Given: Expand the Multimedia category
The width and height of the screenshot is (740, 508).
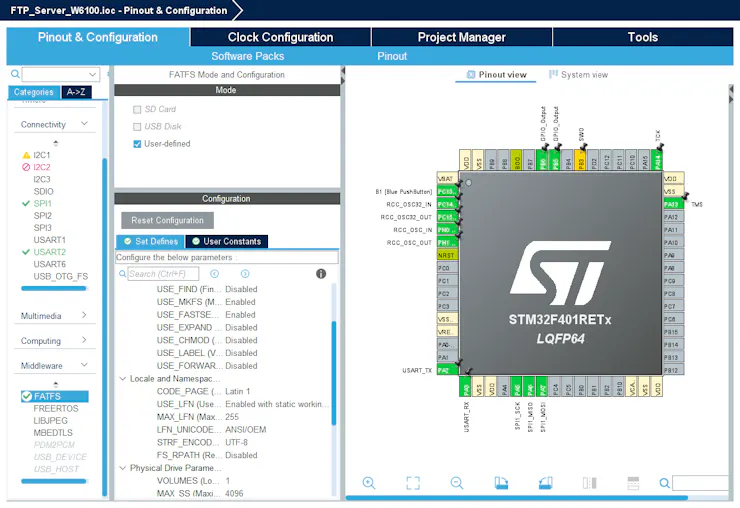Looking at the screenshot, I should tap(84, 315).
